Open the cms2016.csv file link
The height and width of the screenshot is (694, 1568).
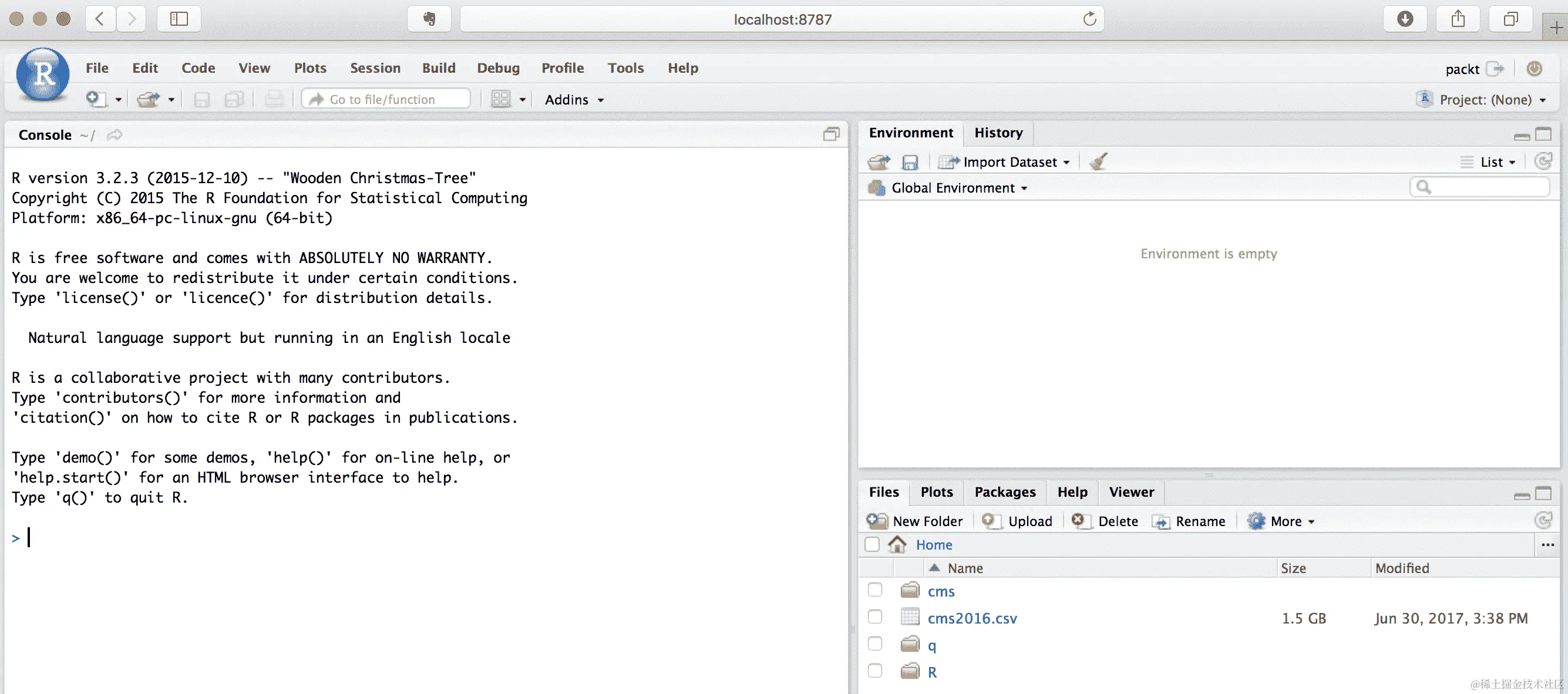coord(972,618)
